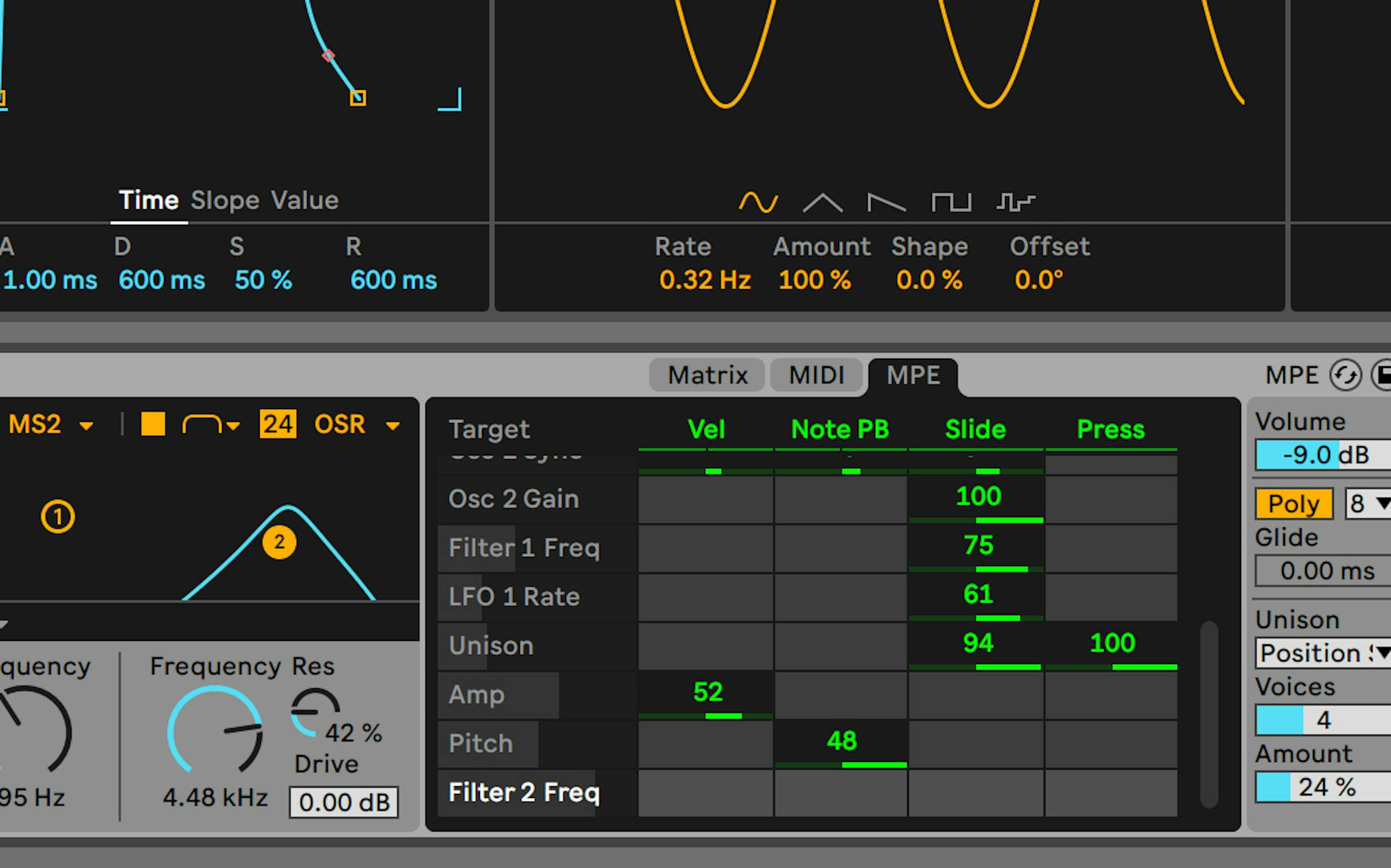The height and width of the screenshot is (868, 1391).
Task: Select the triangle LFO waveform icon
Action: coord(823,203)
